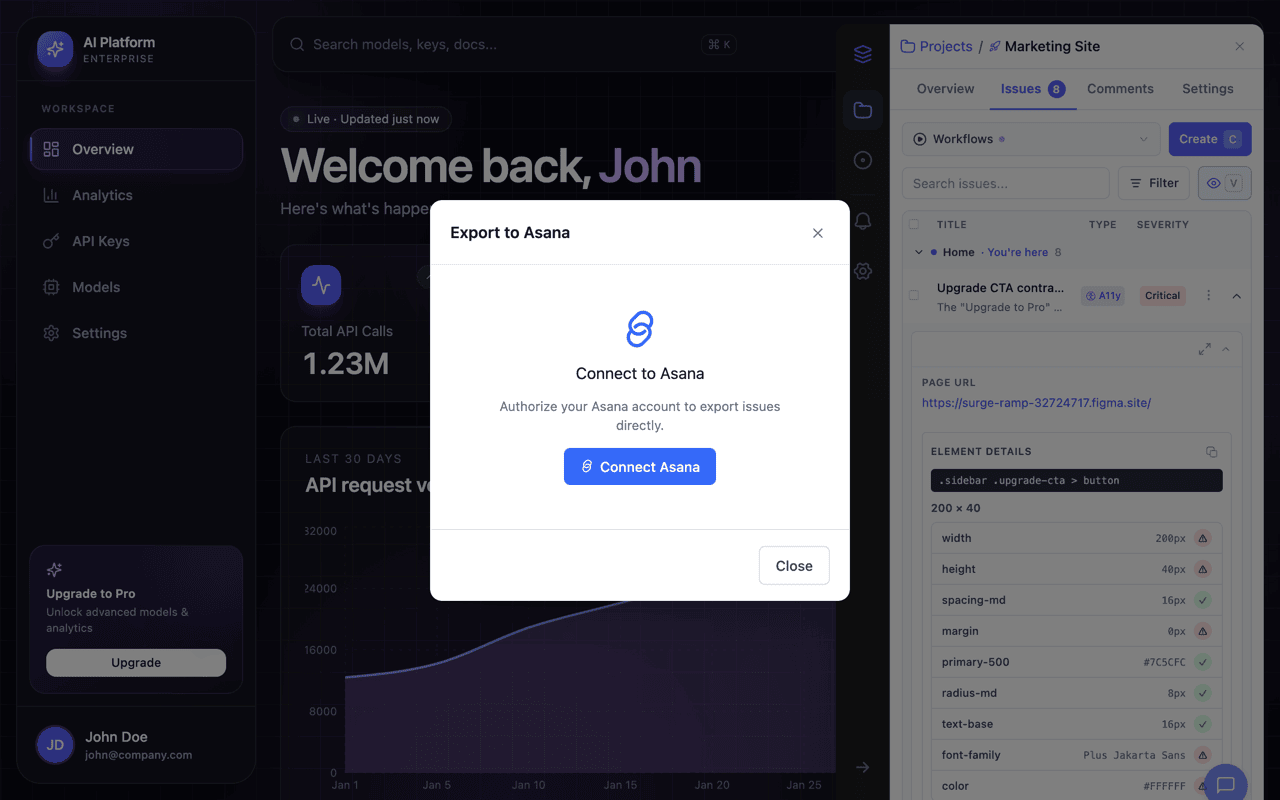This screenshot has width=1280, height=800.
Task: Open the gear icon in side strip
Action: click(863, 271)
